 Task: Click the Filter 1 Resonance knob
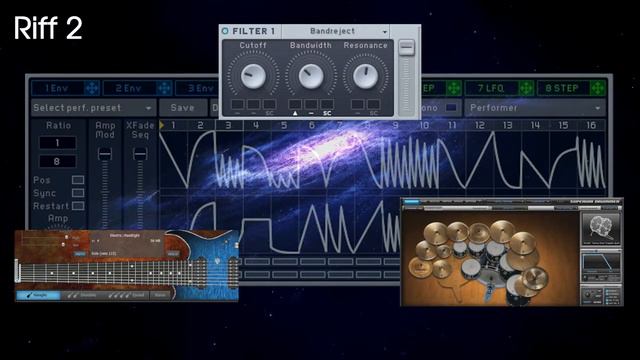click(x=365, y=76)
